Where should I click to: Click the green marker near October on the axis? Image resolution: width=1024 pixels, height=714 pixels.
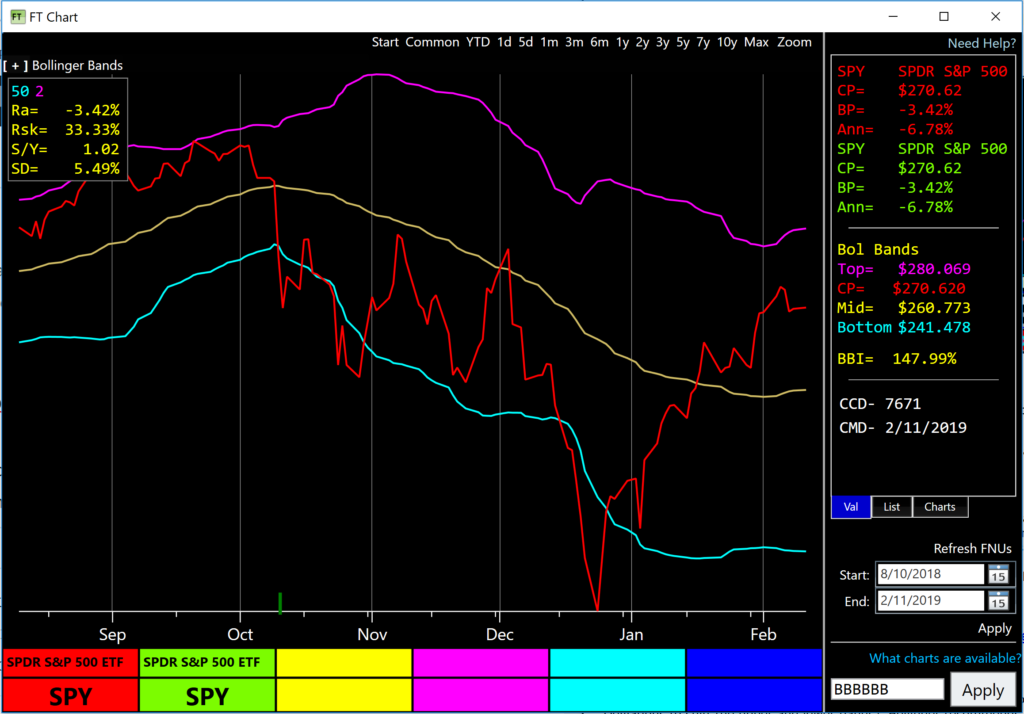point(280,604)
